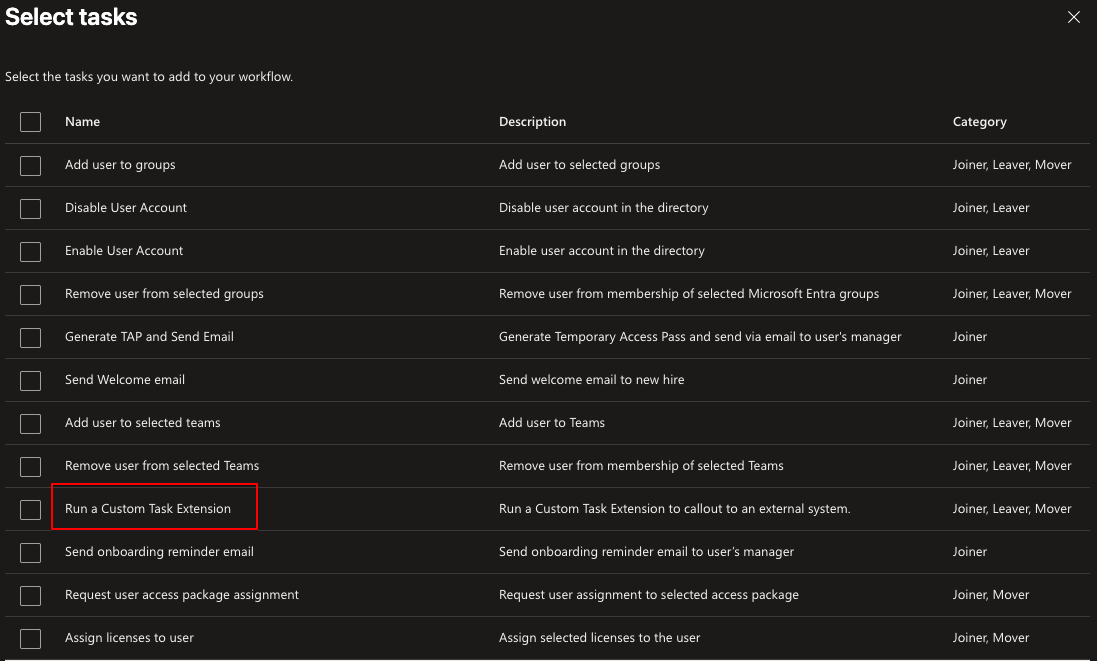
Task: Click the Category column header
Action: tap(979, 122)
